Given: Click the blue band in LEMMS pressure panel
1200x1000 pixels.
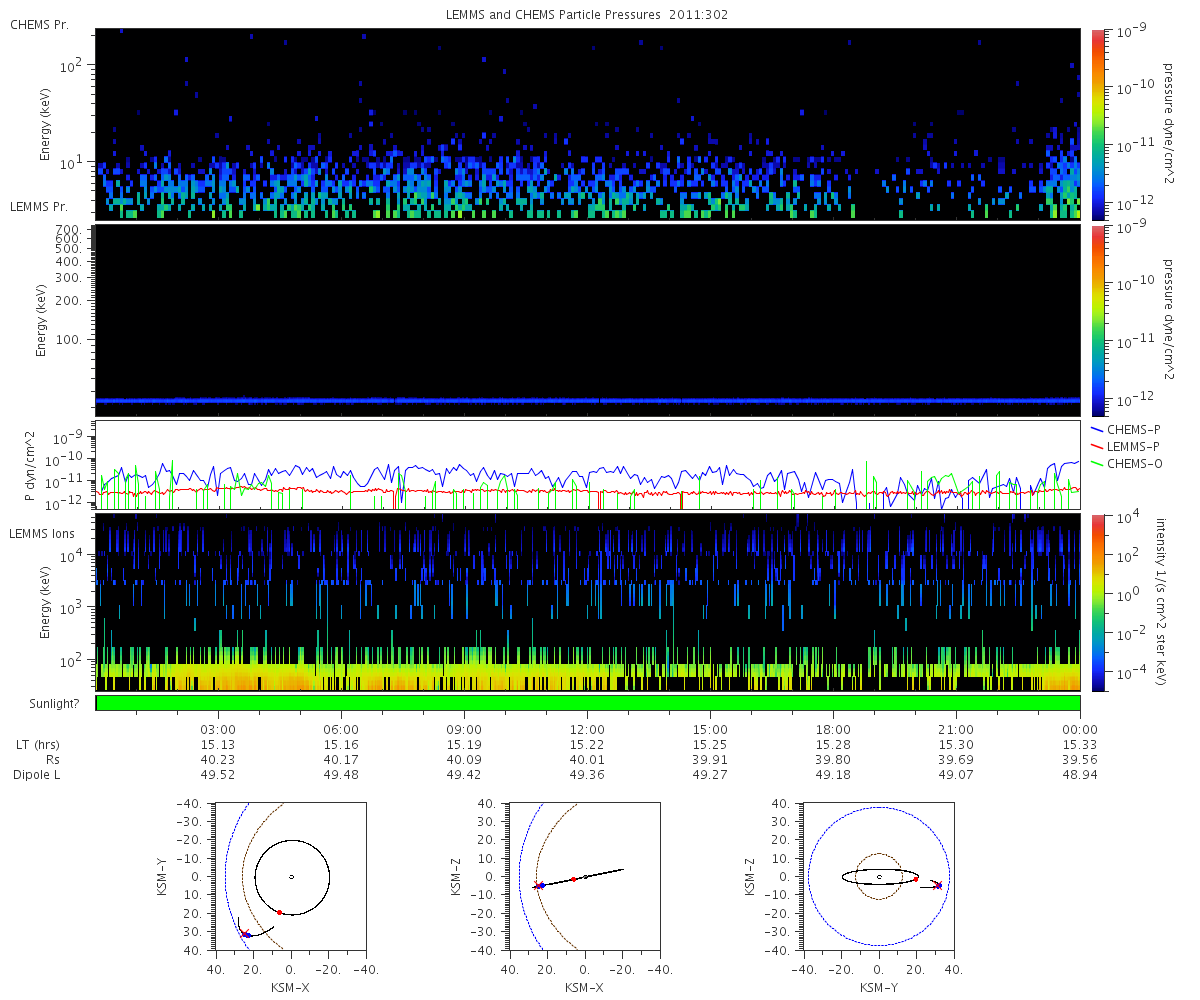Looking at the screenshot, I should tap(588, 400).
